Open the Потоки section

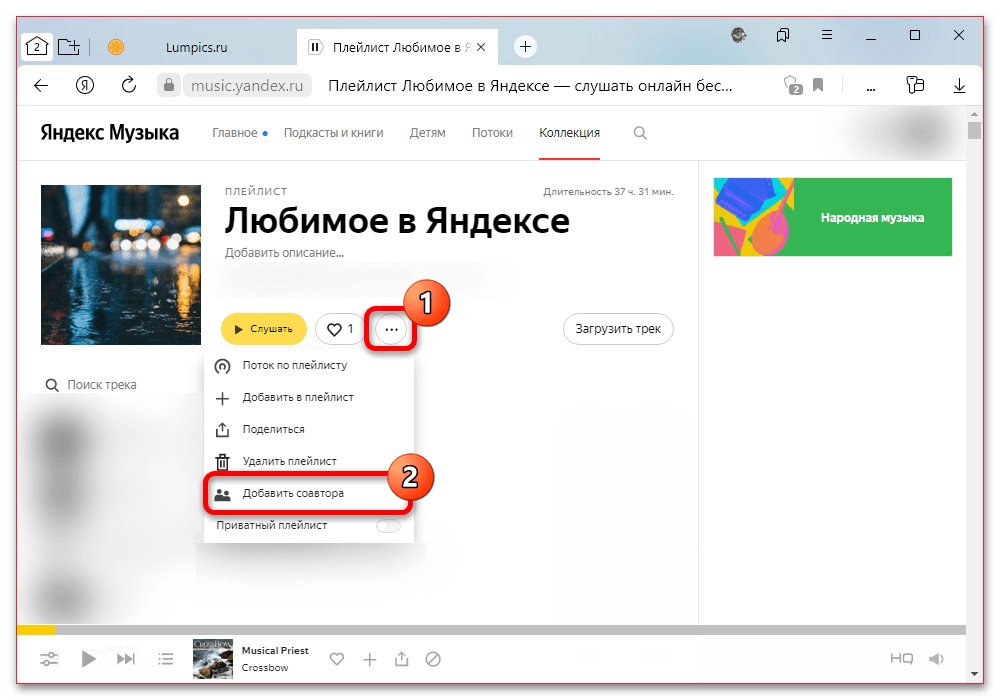[x=492, y=133]
